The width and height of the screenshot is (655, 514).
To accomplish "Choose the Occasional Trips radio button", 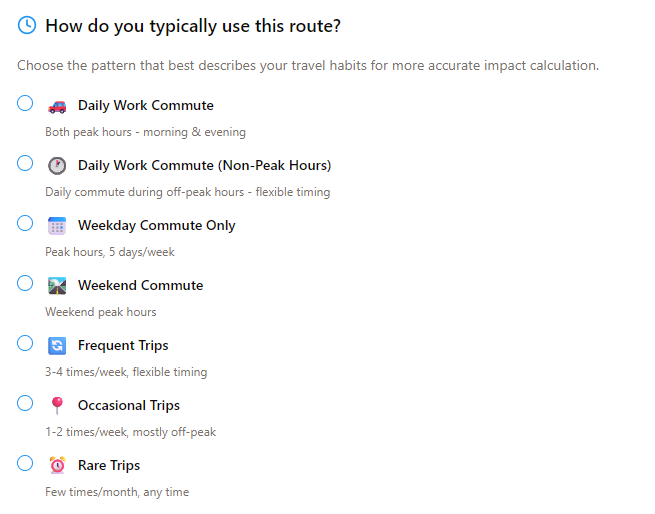I will click(x=25, y=403).
